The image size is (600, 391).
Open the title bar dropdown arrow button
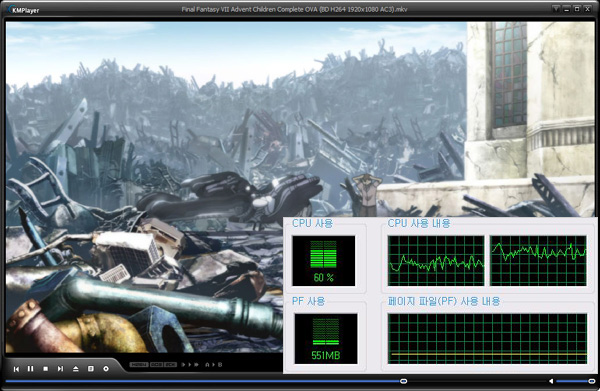point(556,8)
